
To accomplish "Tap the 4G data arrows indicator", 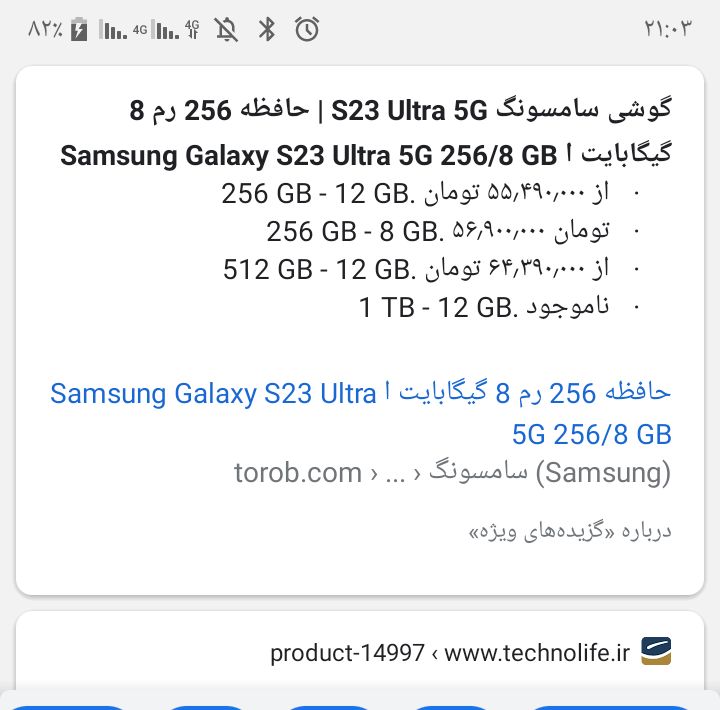I will click(192, 30).
